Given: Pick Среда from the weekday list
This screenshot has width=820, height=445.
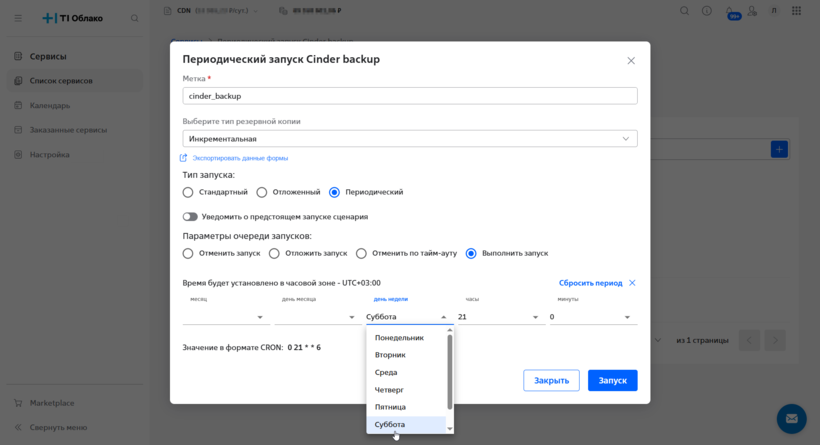Looking at the screenshot, I should 386,372.
